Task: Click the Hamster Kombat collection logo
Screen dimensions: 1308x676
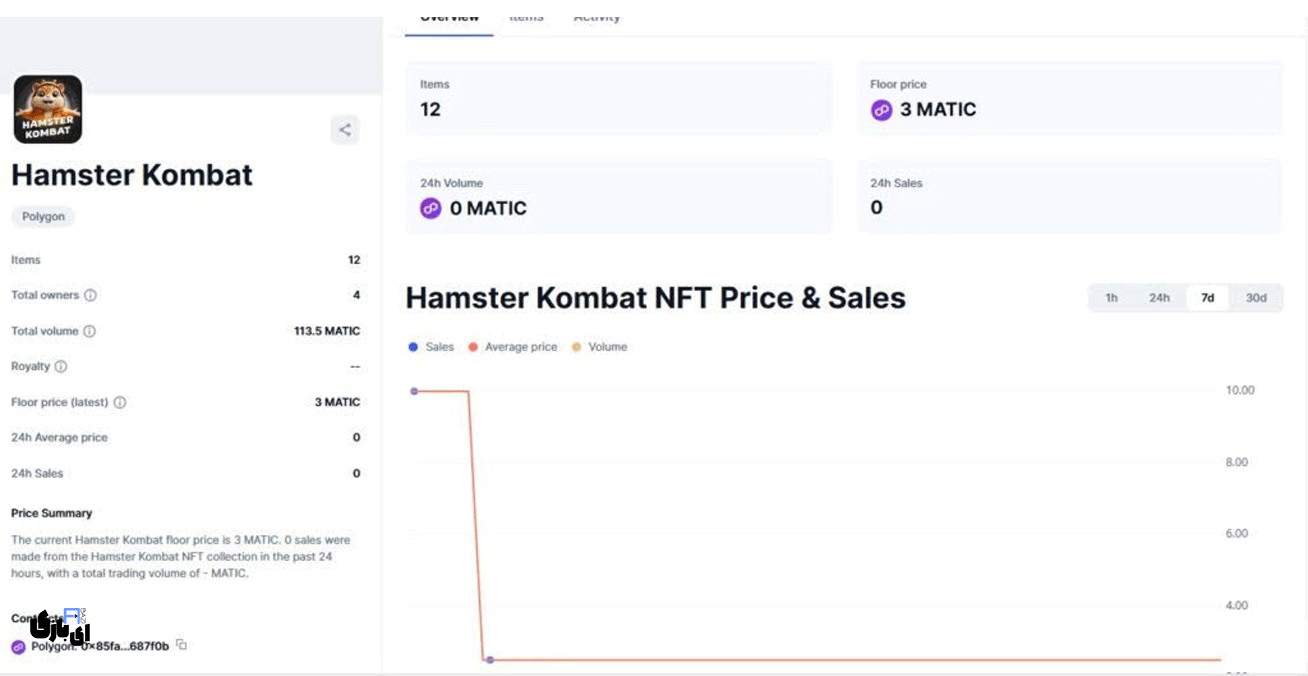Action: coord(48,109)
